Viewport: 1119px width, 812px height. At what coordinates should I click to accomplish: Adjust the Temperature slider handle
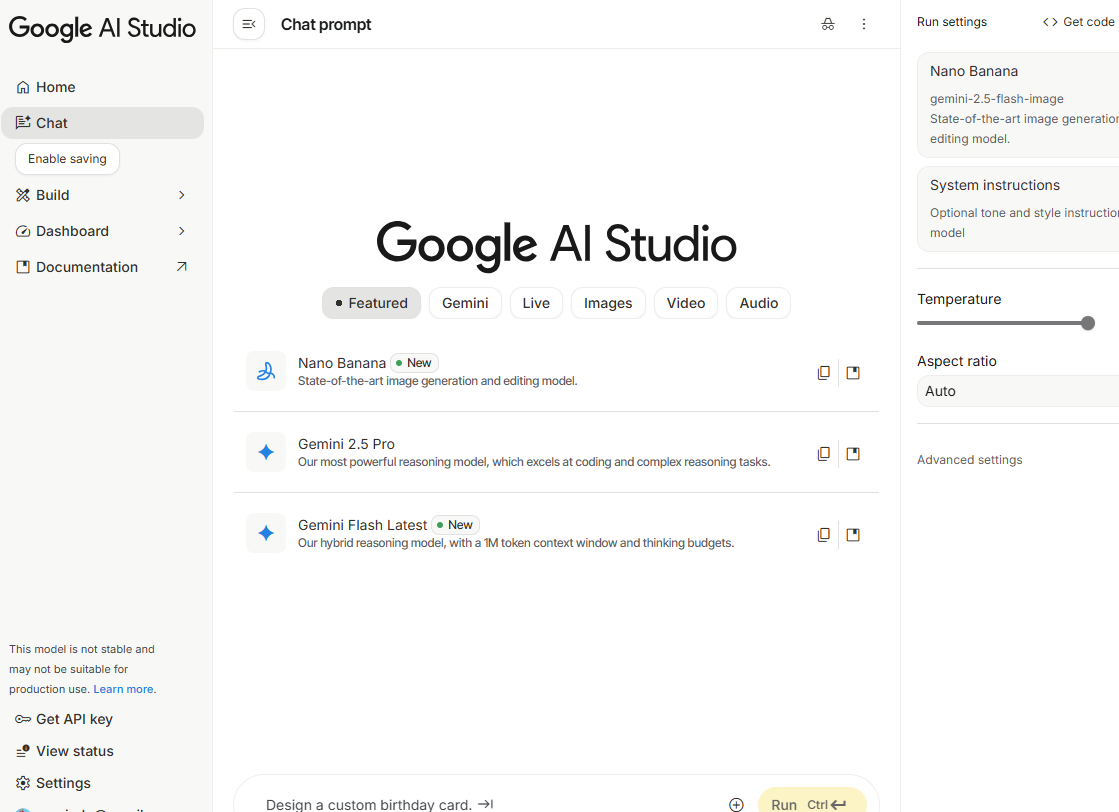click(x=1088, y=323)
